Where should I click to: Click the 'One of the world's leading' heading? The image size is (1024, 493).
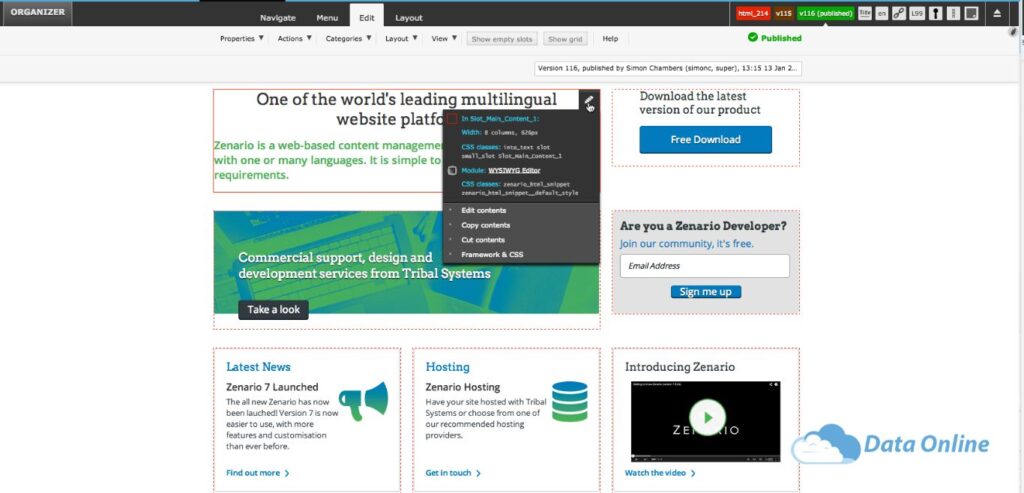click(406, 109)
